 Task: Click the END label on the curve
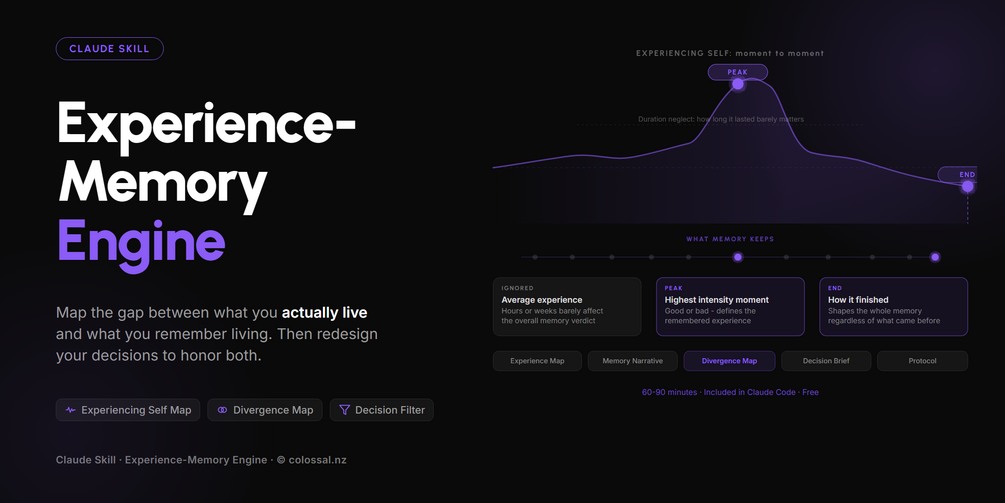(x=959, y=174)
